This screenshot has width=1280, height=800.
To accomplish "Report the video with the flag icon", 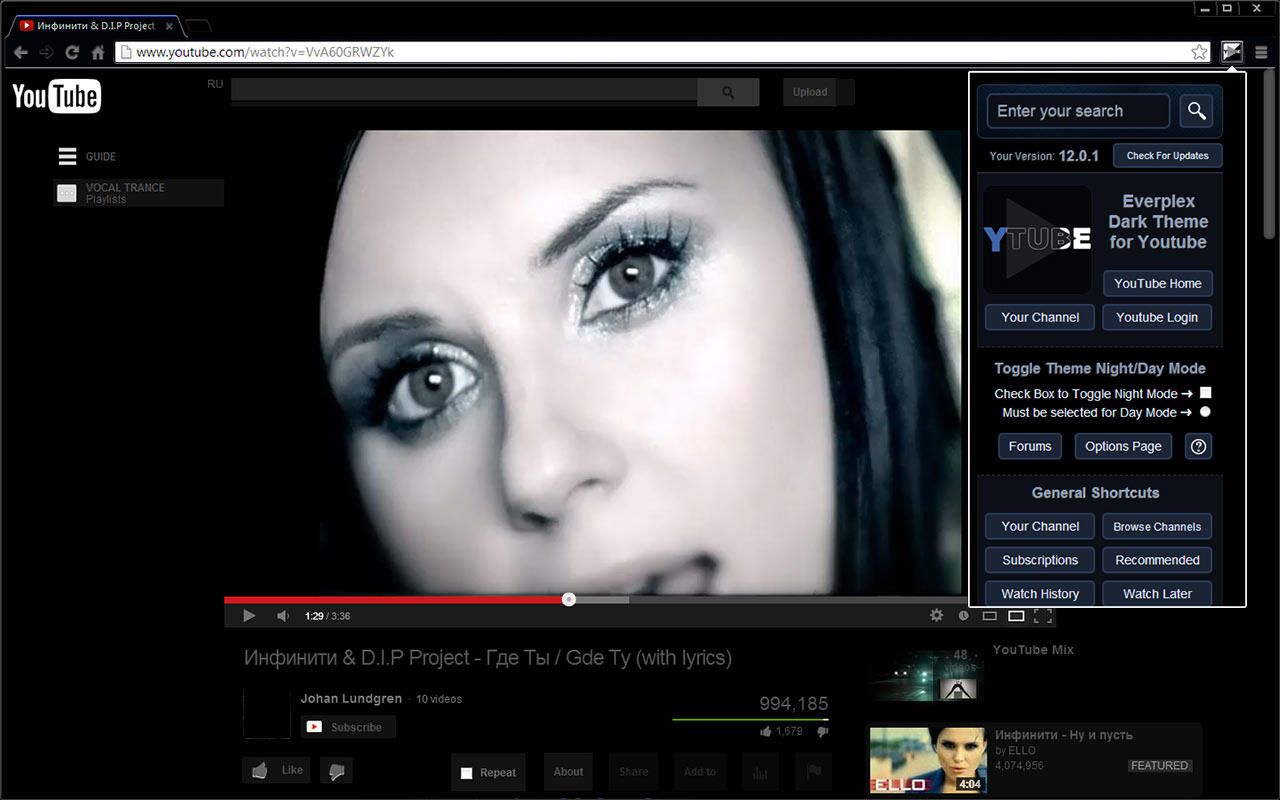I will (x=813, y=772).
